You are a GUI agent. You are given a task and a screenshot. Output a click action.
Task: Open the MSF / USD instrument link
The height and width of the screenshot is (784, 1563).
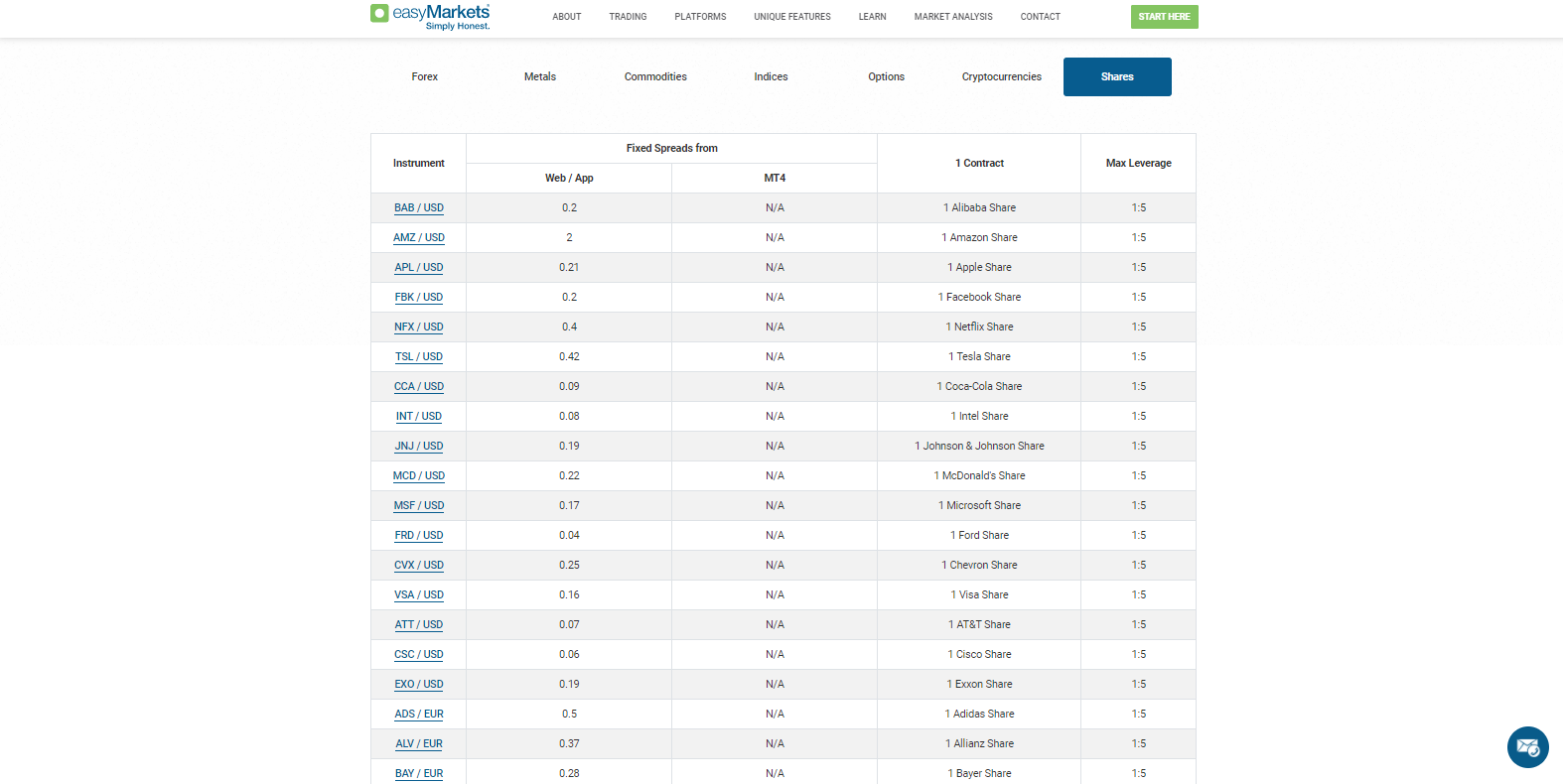click(419, 506)
